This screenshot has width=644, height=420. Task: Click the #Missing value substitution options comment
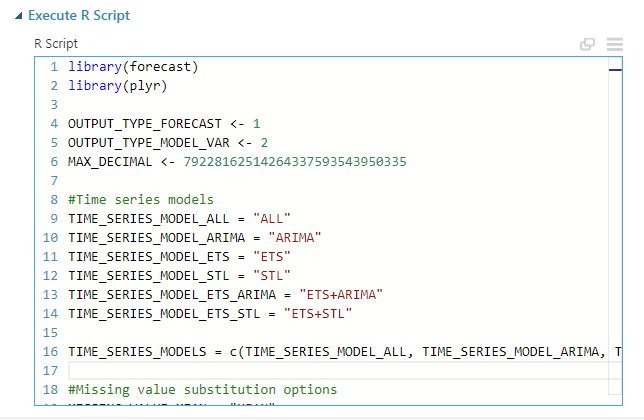click(202, 390)
